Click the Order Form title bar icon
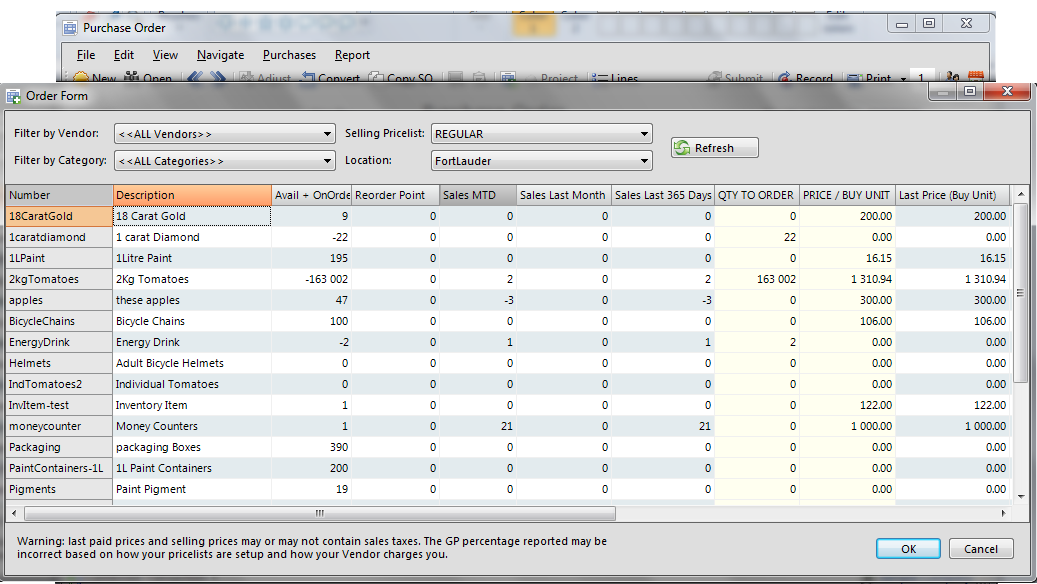Image resolution: width=1037 pixels, height=584 pixels. [14, 96]
